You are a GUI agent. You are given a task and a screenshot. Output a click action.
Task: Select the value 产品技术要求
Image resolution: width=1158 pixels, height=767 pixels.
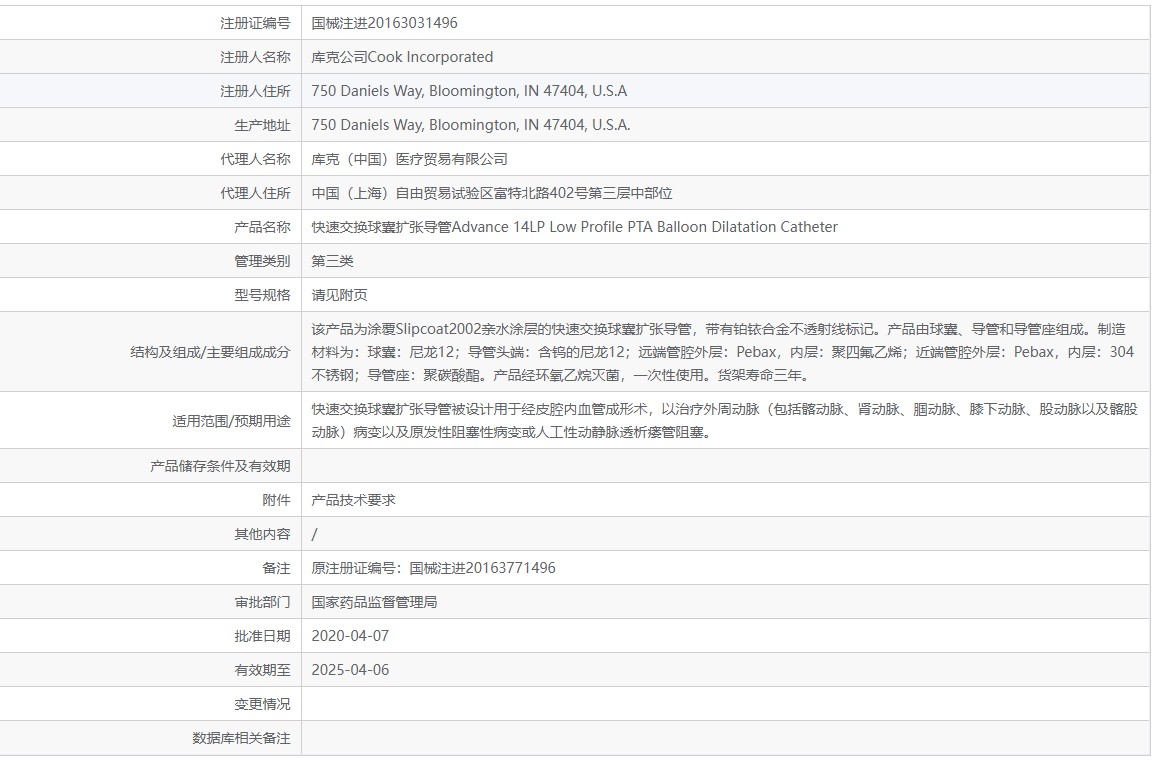click(x=353, y=500)
